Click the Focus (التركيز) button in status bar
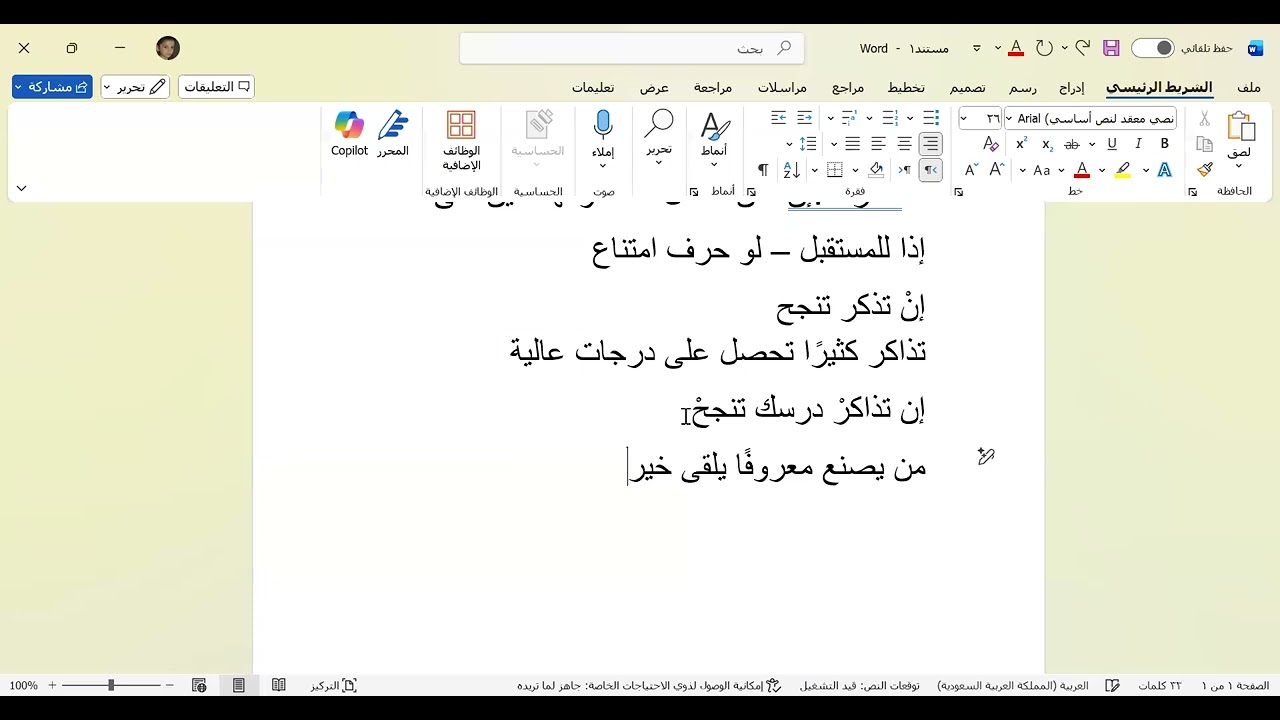Screen dimensions: 1280x720 (x=334, y=685)
